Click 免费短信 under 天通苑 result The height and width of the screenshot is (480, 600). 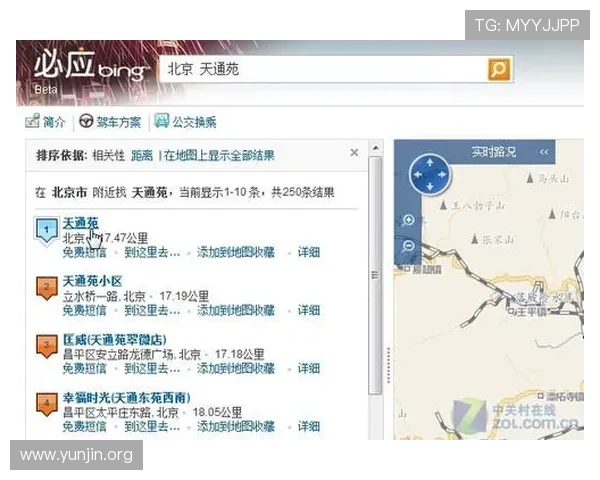pyautogui.click(x=85, y=253)
